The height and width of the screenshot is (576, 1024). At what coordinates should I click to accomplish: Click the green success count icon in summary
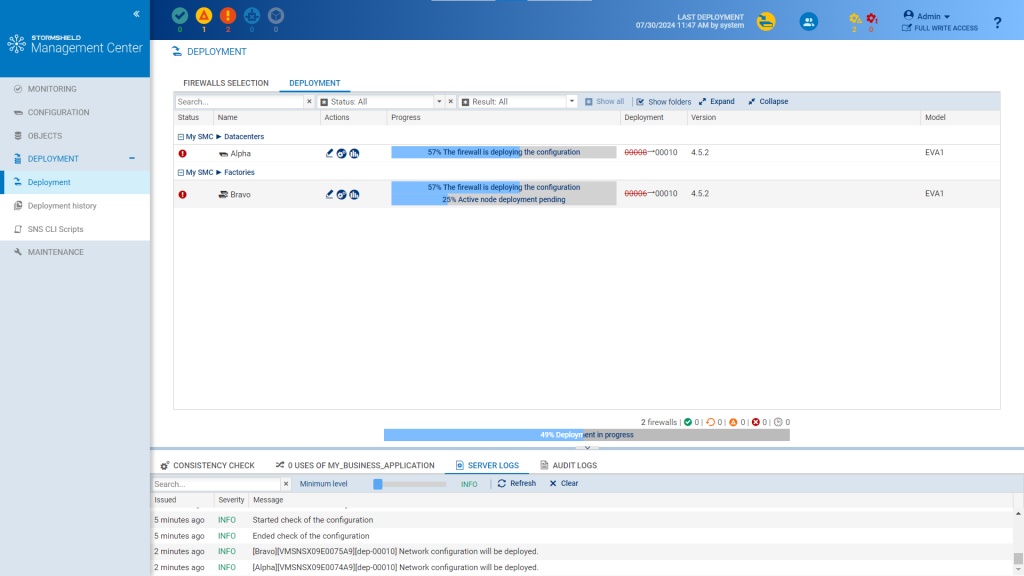pyautogui.click(x=688, y=423)
